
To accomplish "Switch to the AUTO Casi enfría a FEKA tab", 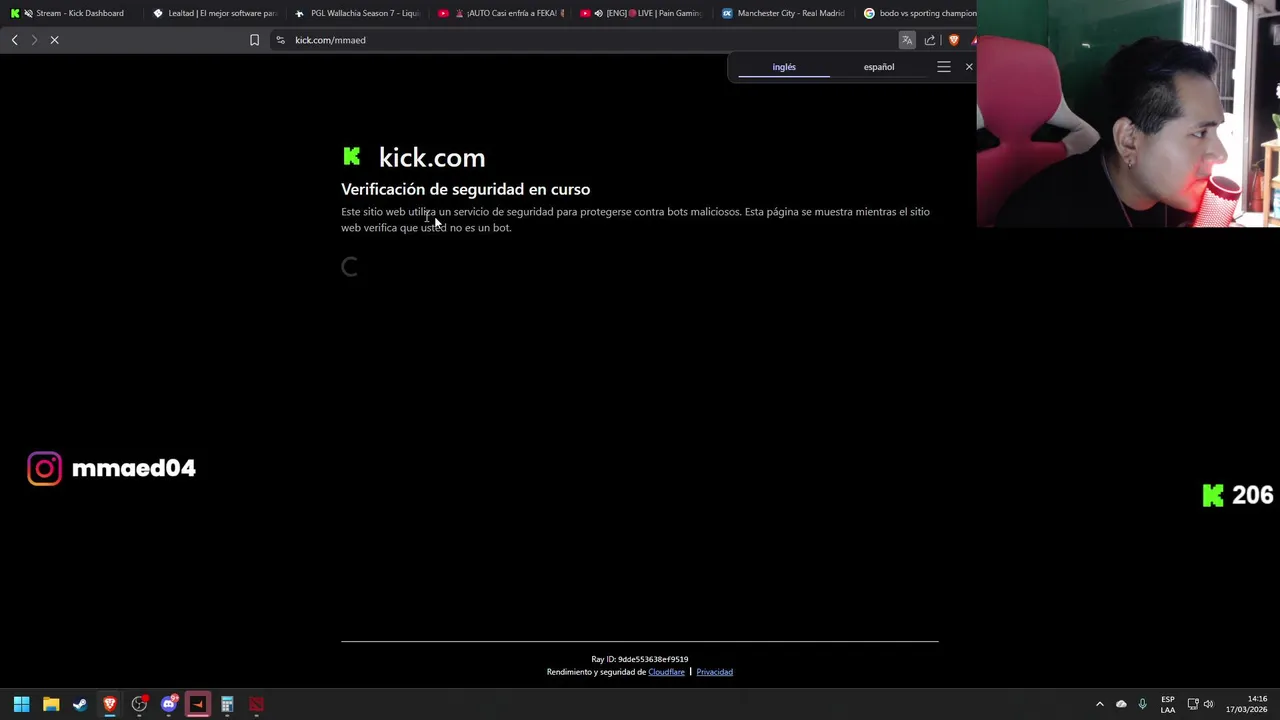I will [x=500, y=13].
